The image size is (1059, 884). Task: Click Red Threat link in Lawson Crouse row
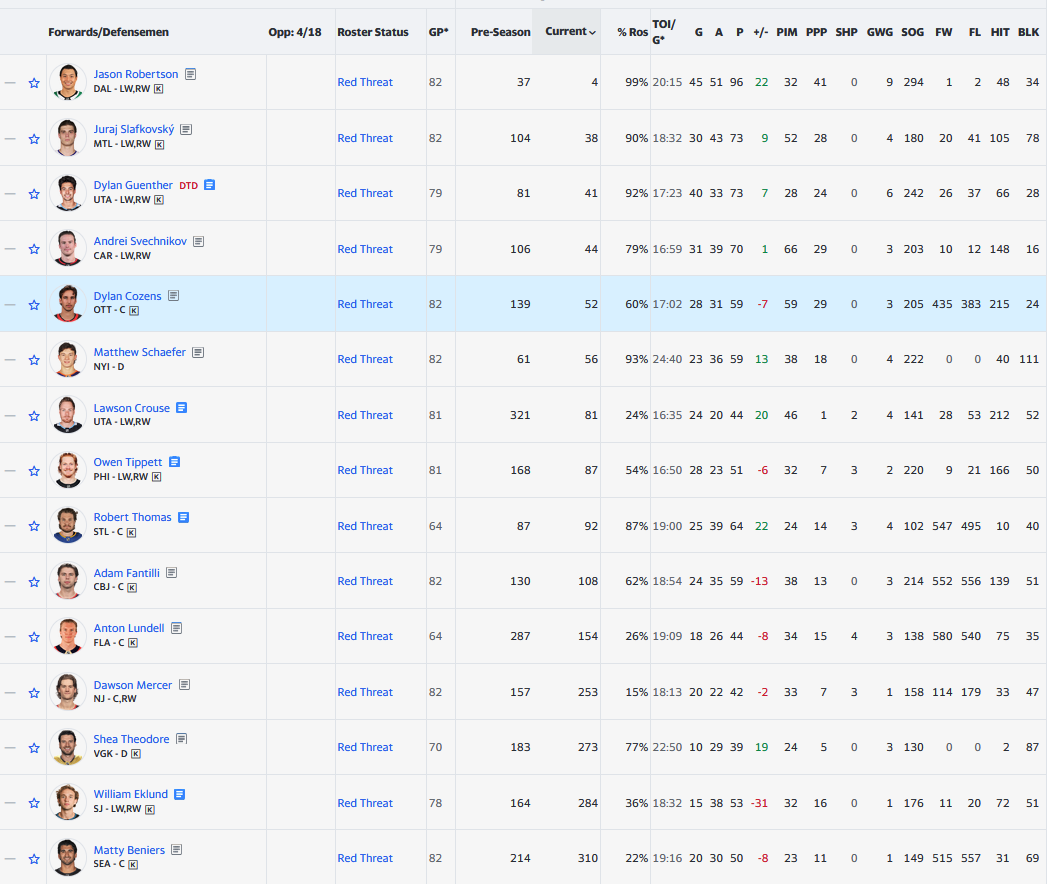365,415
